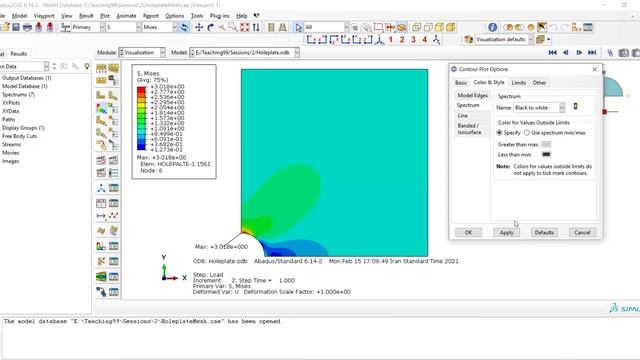Click the Box zoom tool
The height and width of the screenshot is (360, 640).
tap(233, 27)
